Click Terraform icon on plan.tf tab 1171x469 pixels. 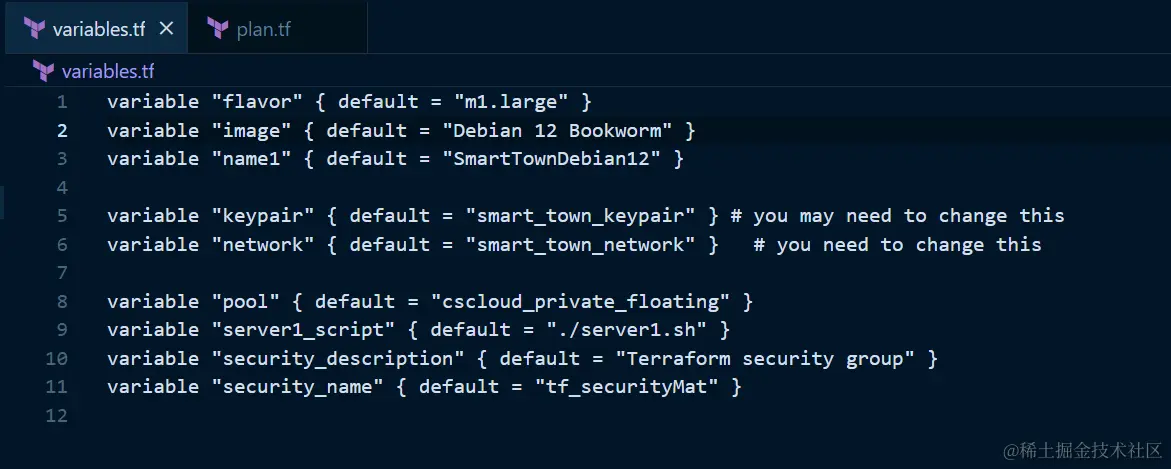coord(218,28)
